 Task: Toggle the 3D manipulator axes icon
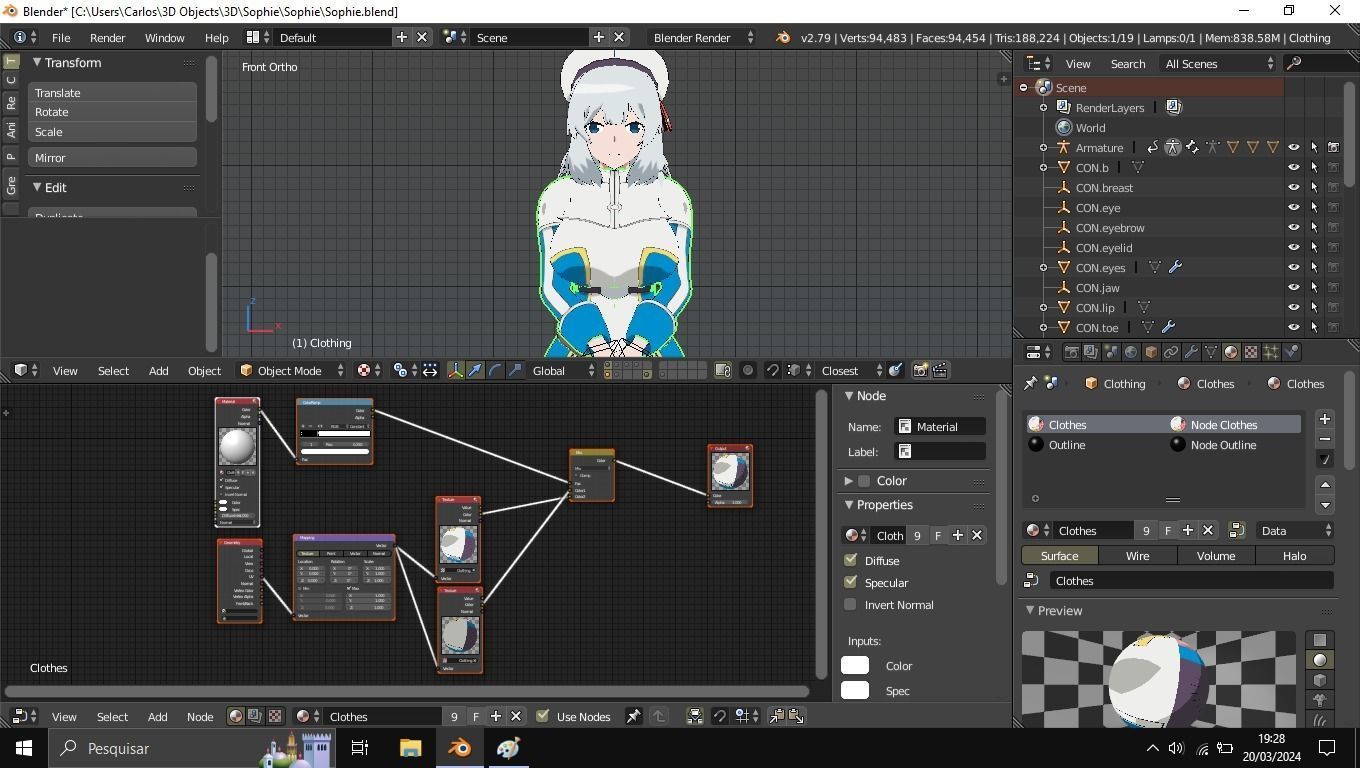pos(456,370)
